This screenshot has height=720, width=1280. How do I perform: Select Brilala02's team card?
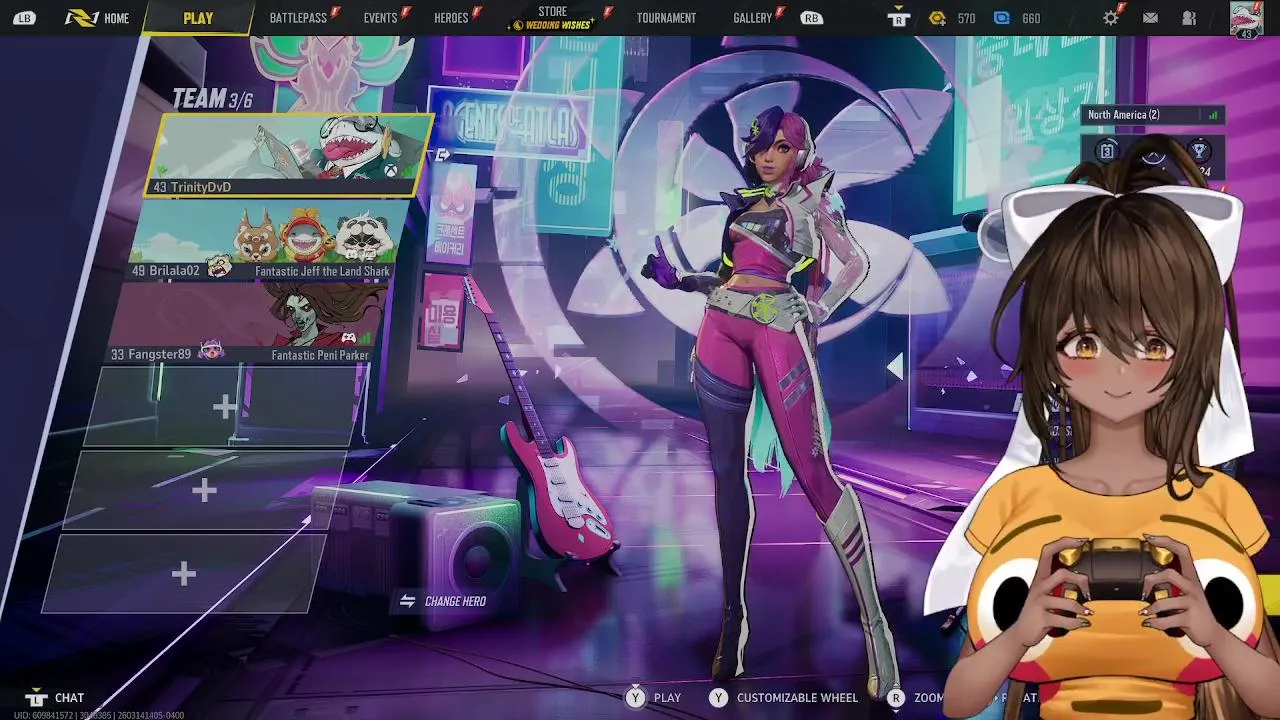[x=270, y=240]
